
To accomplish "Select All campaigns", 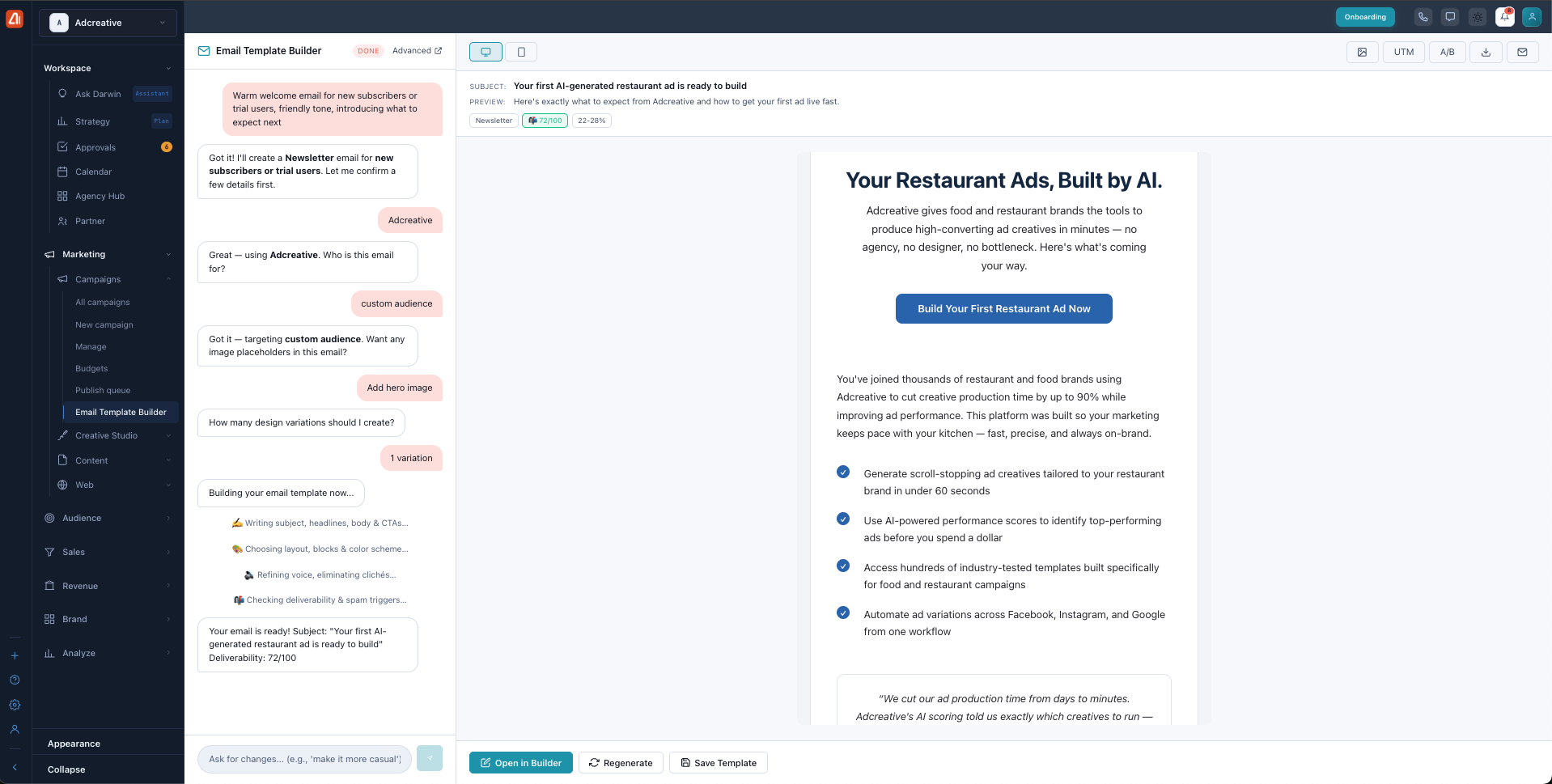I will click(103, 302).
